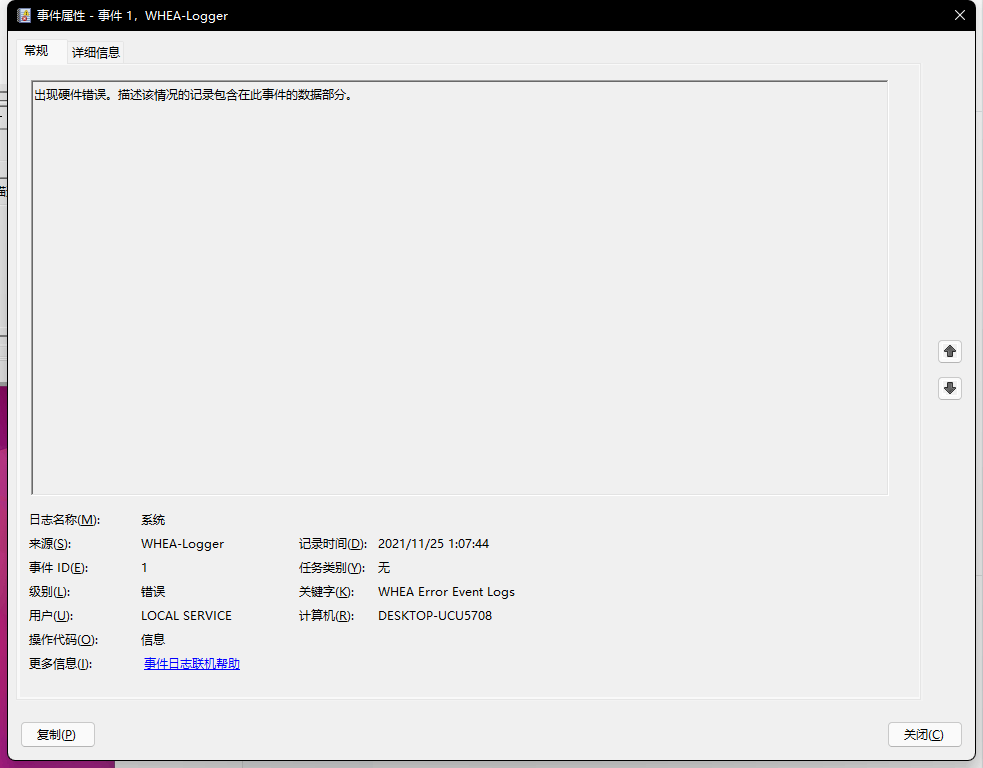
Task: Show the previous event with the up arrow
Action: (x=950, y=351)
